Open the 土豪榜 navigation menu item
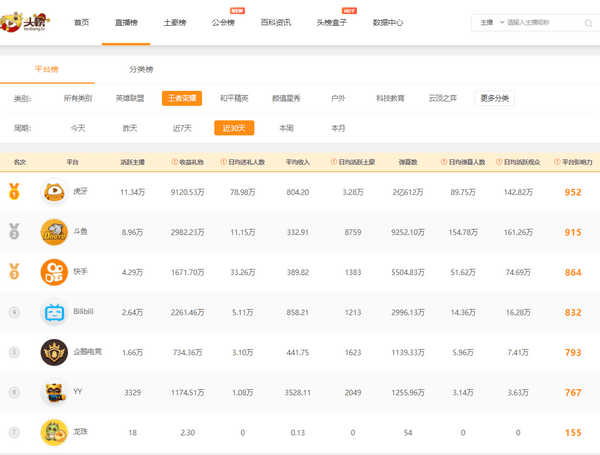 coord(174,22)
